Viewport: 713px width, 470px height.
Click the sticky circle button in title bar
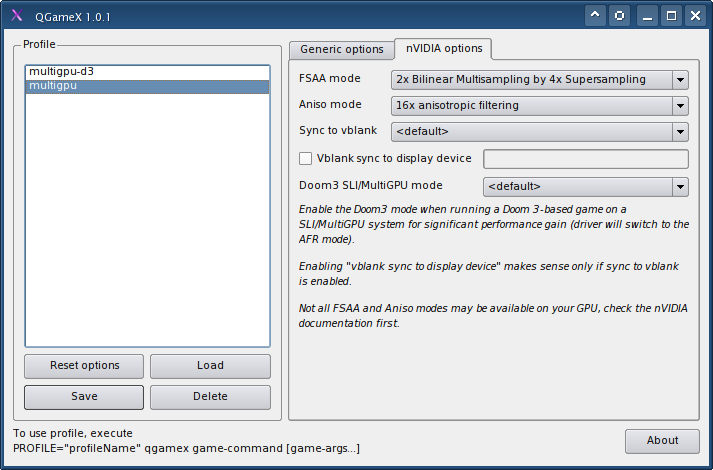(619, 16)
